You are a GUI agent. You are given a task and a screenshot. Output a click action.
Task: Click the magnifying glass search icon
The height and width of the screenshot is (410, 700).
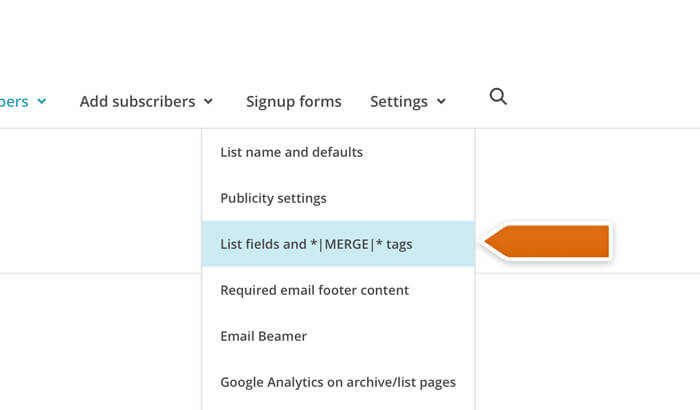498,97
